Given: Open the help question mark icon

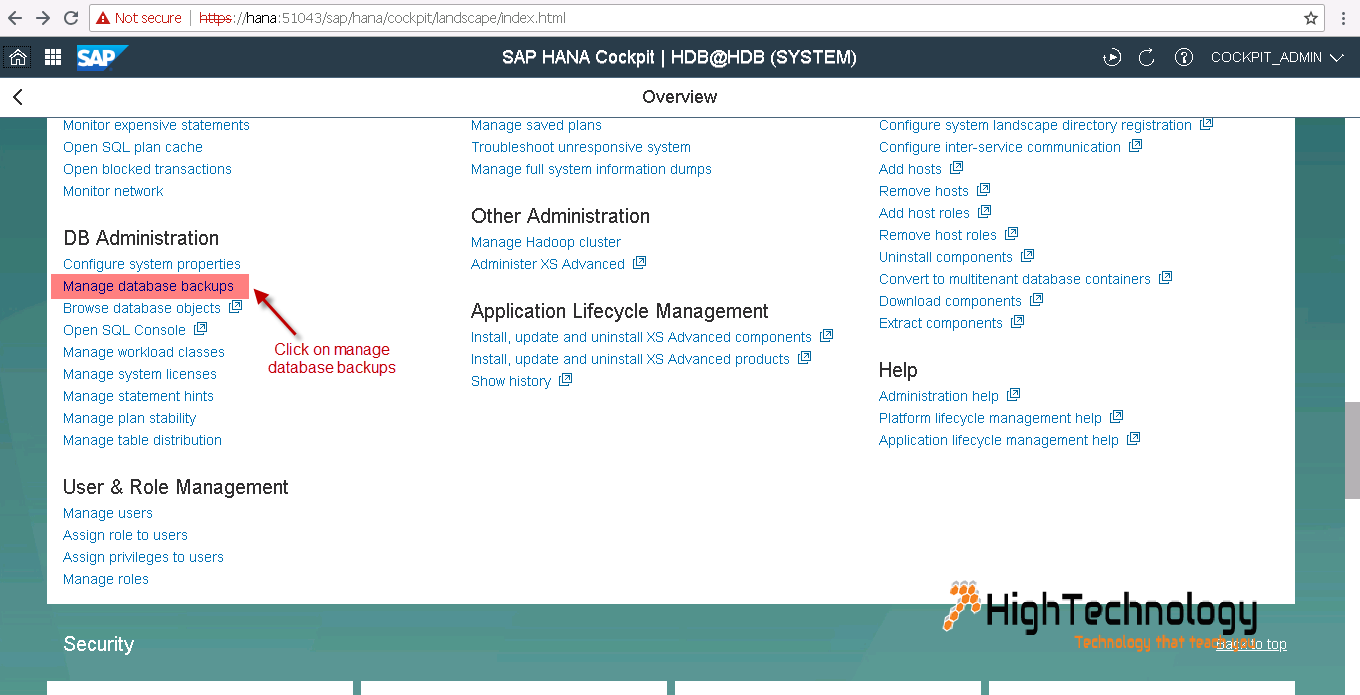Looking at the screenshot, I should [x=1184, y=58].
